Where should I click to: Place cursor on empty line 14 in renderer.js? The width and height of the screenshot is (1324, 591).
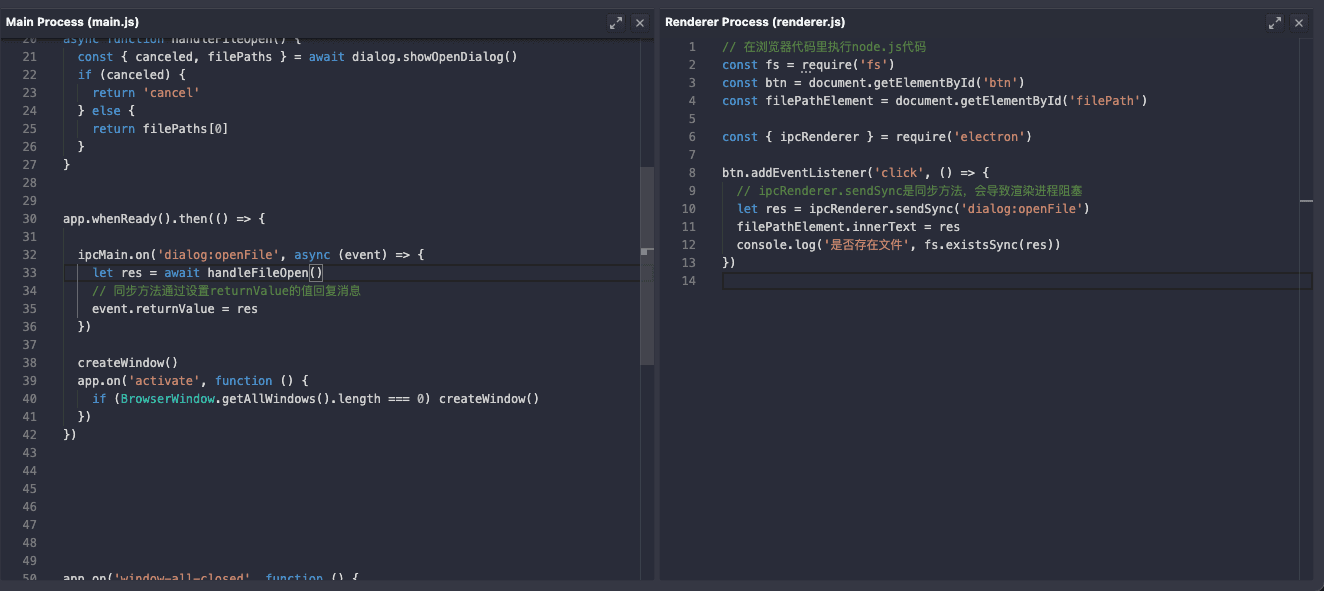(x=900, y=281)
